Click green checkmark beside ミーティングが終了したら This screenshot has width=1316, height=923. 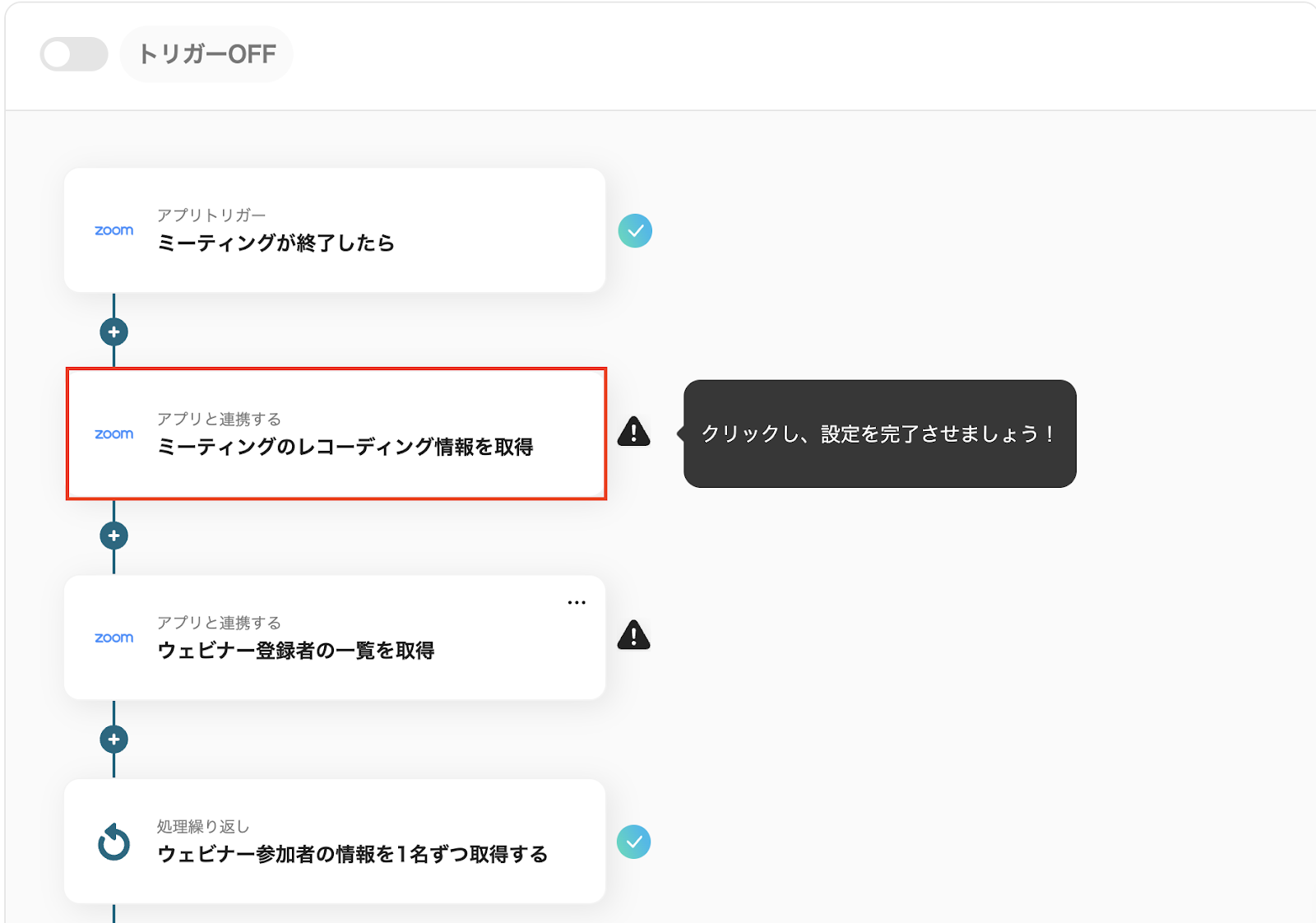[635, 230]
